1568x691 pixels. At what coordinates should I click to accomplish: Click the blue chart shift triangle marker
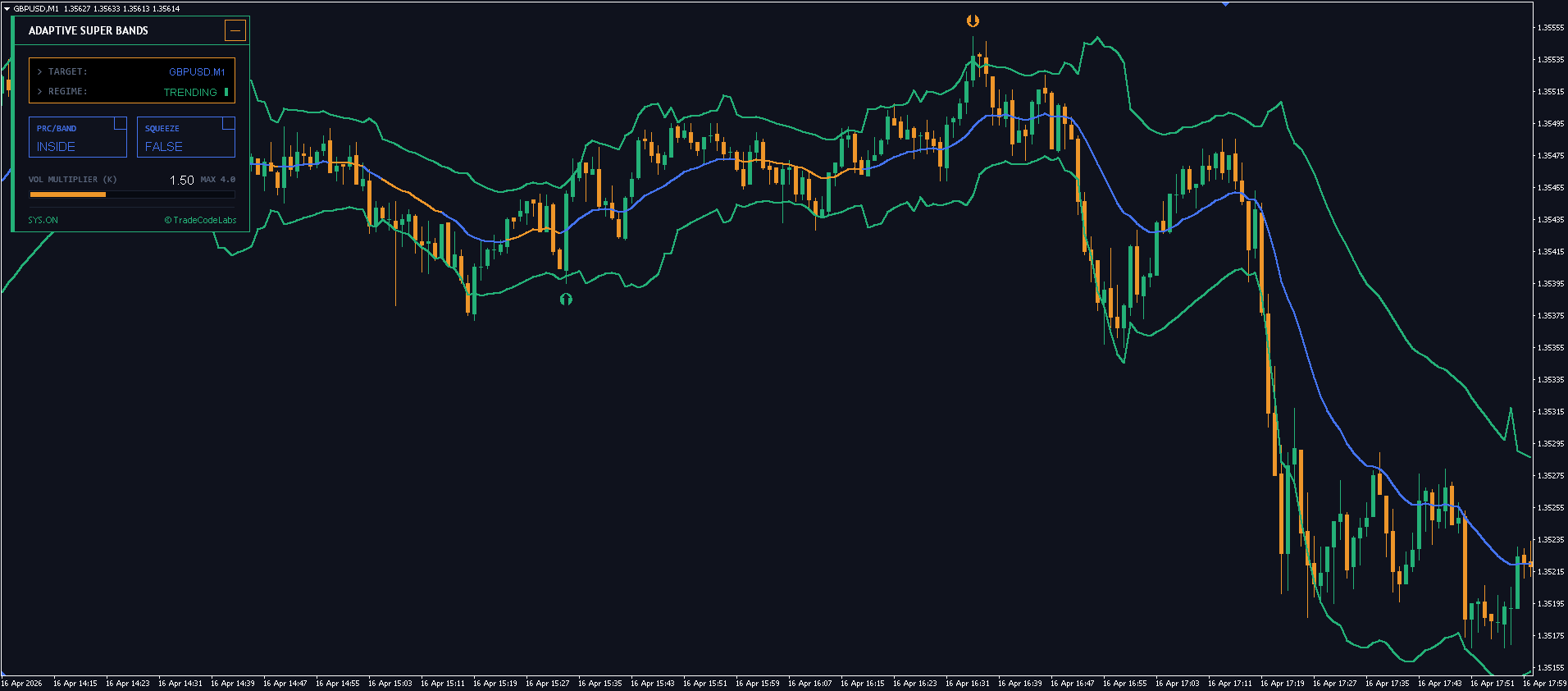click(1225, 3)
